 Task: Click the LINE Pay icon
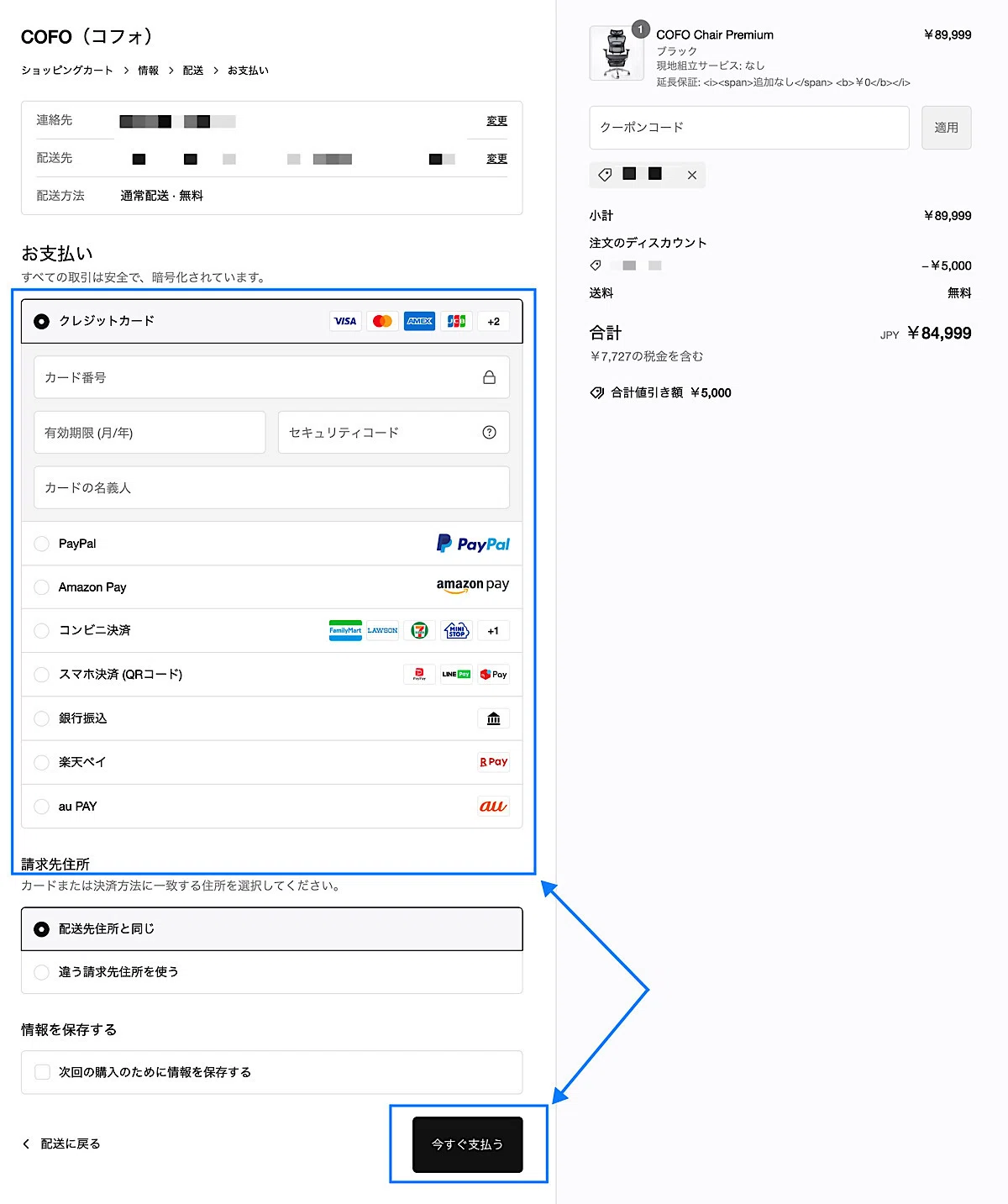tap(456, 674)
